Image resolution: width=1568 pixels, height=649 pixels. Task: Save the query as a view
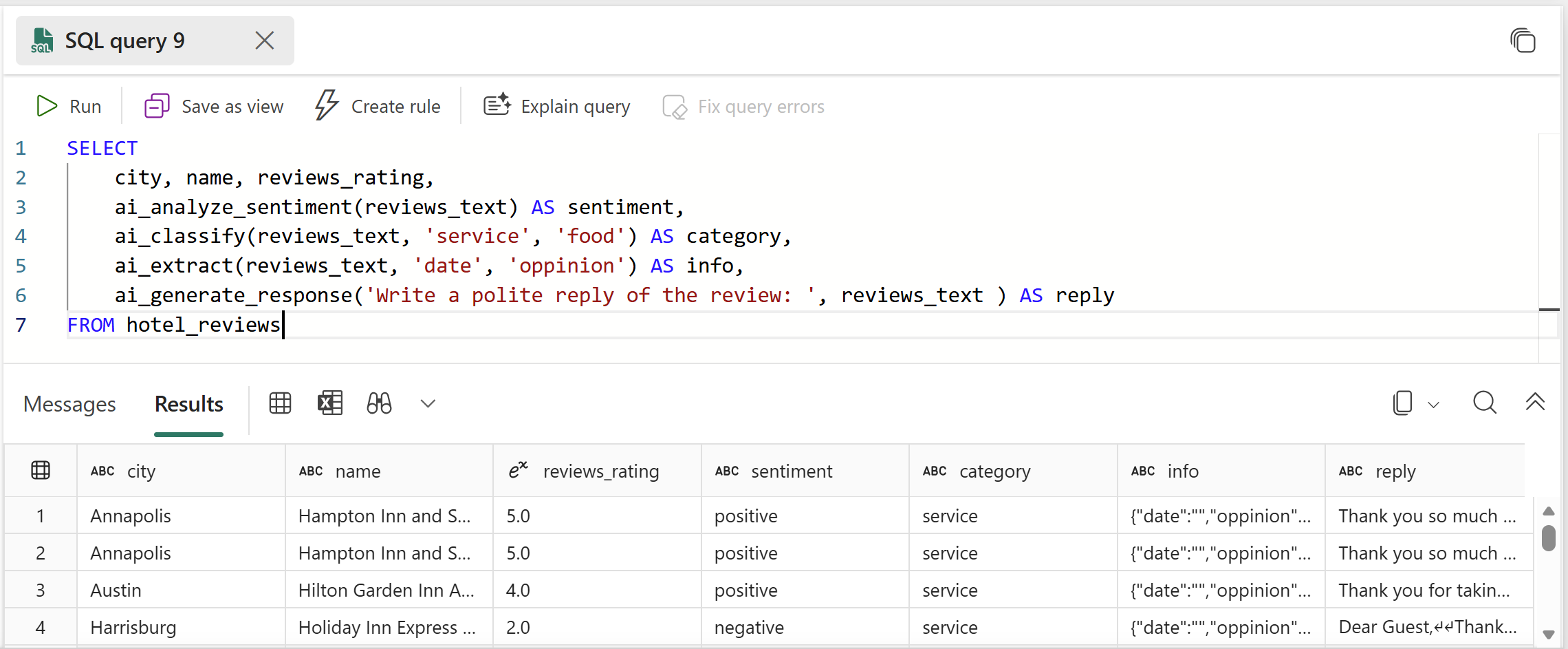click(x=213, y=106)
